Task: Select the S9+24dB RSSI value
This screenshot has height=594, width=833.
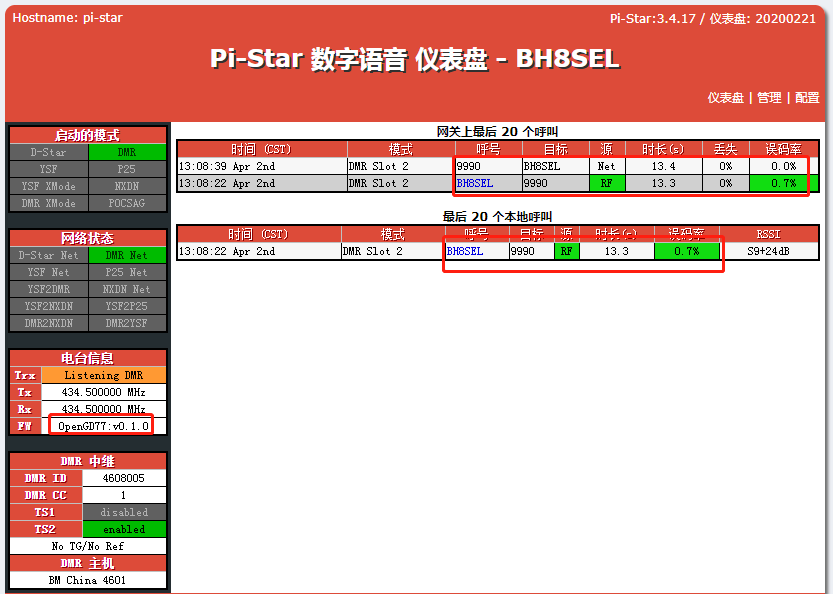Action: [x=771, y=252]
